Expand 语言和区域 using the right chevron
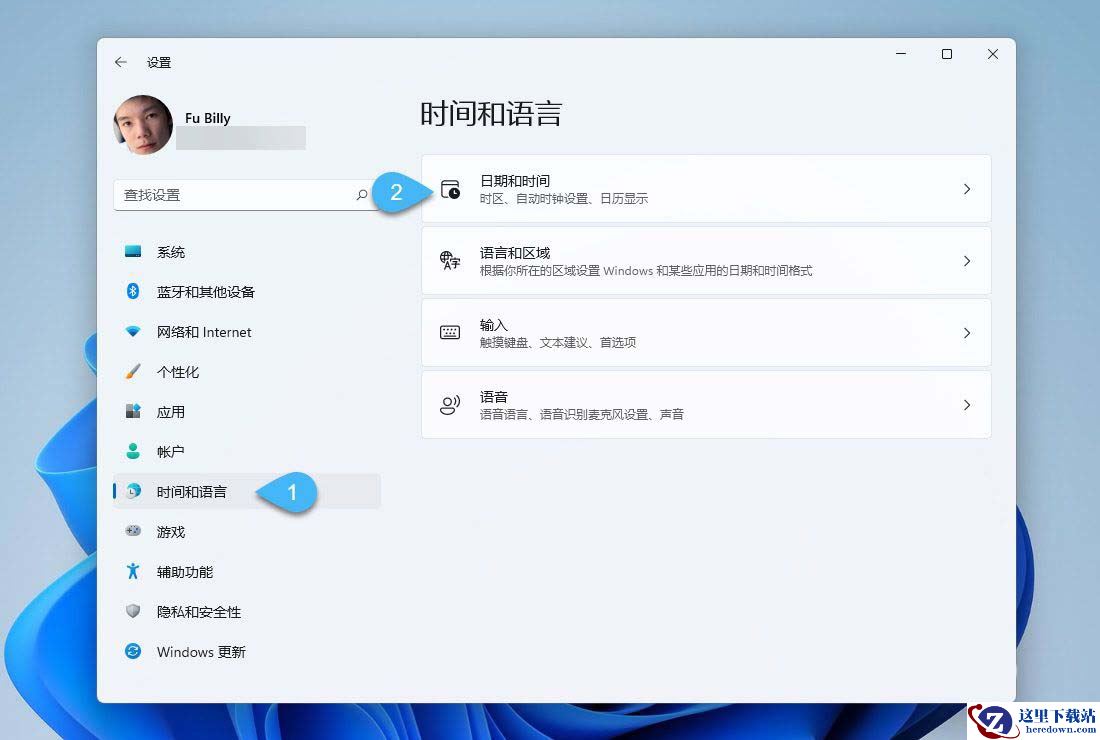Screen dimensions: 1100x740 pyautogui.click(x=967, y=261)
